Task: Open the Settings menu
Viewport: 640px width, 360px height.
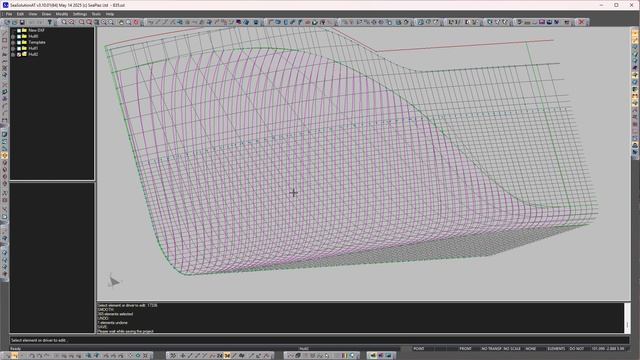Action: click(x=80, y=14)
